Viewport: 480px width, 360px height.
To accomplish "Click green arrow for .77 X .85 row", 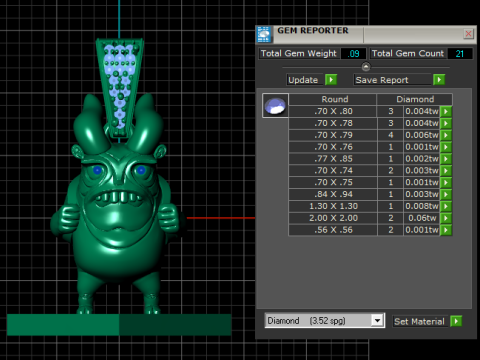I will click(x=446, y=159).
